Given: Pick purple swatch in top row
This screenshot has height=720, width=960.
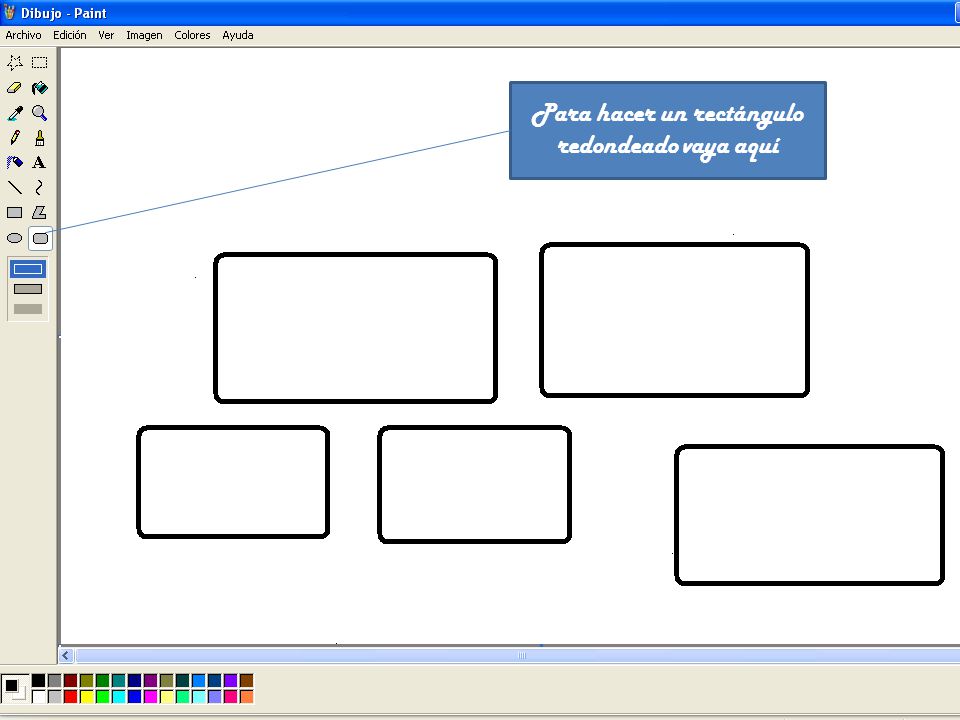Looking at the screenshot, I should click(x=151, y=680).
